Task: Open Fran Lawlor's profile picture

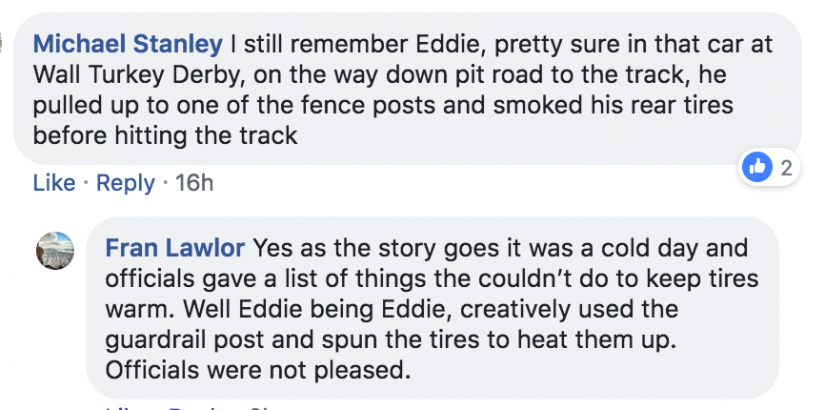Action: [55, 251]
